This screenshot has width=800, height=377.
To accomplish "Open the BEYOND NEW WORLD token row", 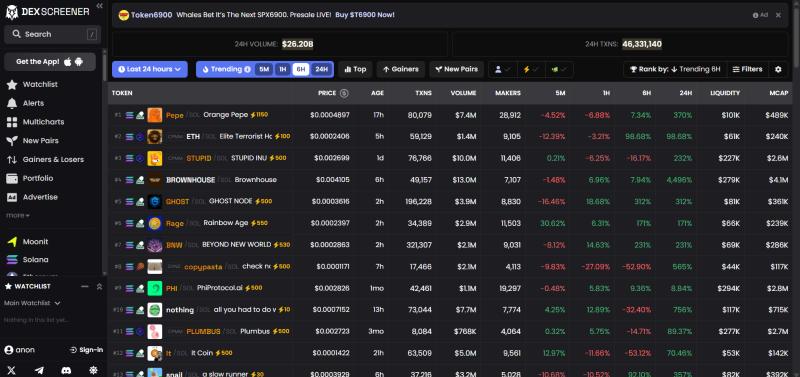I will click(x=451, y=245).
